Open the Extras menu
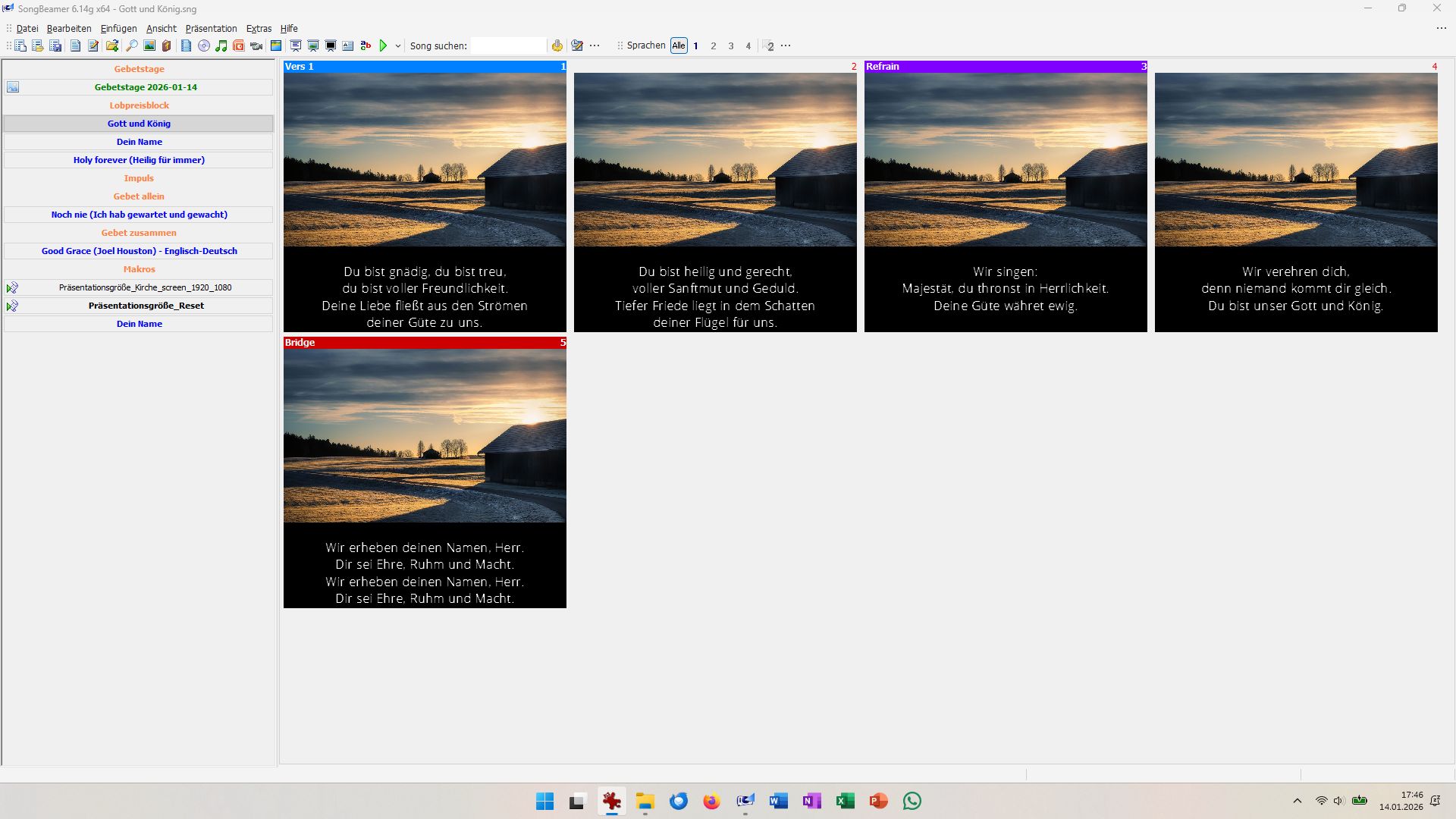This screenshot has width=1456, height=819. 259,29
